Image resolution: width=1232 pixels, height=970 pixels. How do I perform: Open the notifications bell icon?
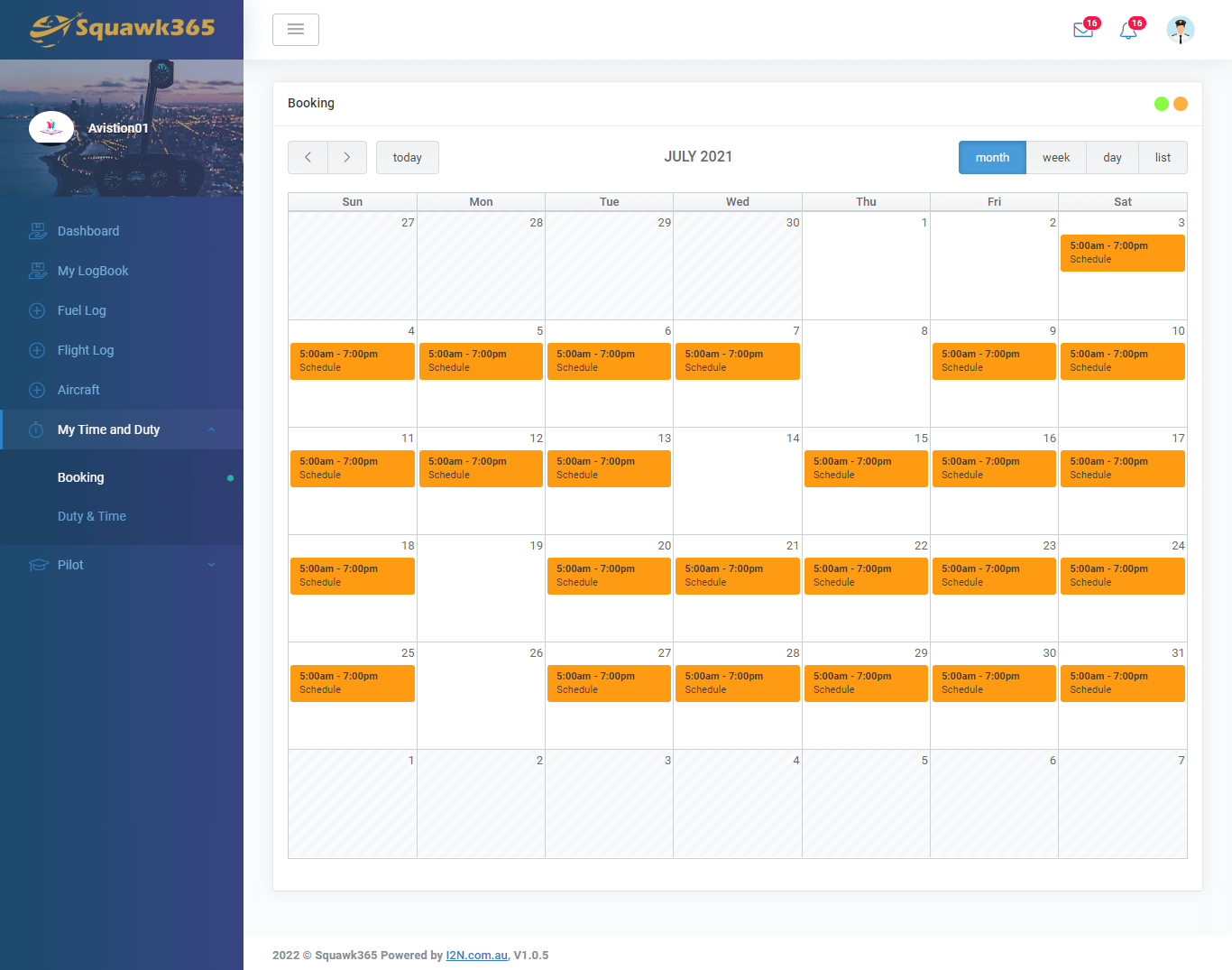click(x=1126, y=31)
